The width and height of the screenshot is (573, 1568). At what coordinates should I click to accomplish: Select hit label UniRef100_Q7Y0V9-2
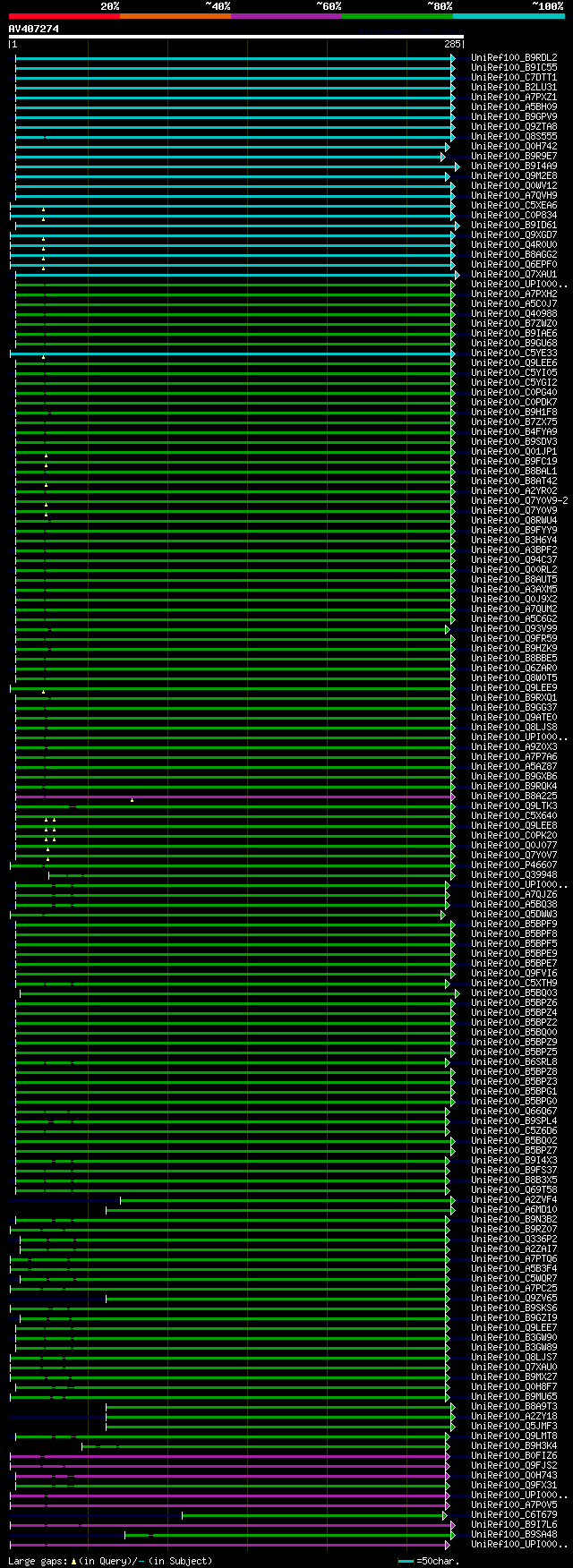[519, 500]
